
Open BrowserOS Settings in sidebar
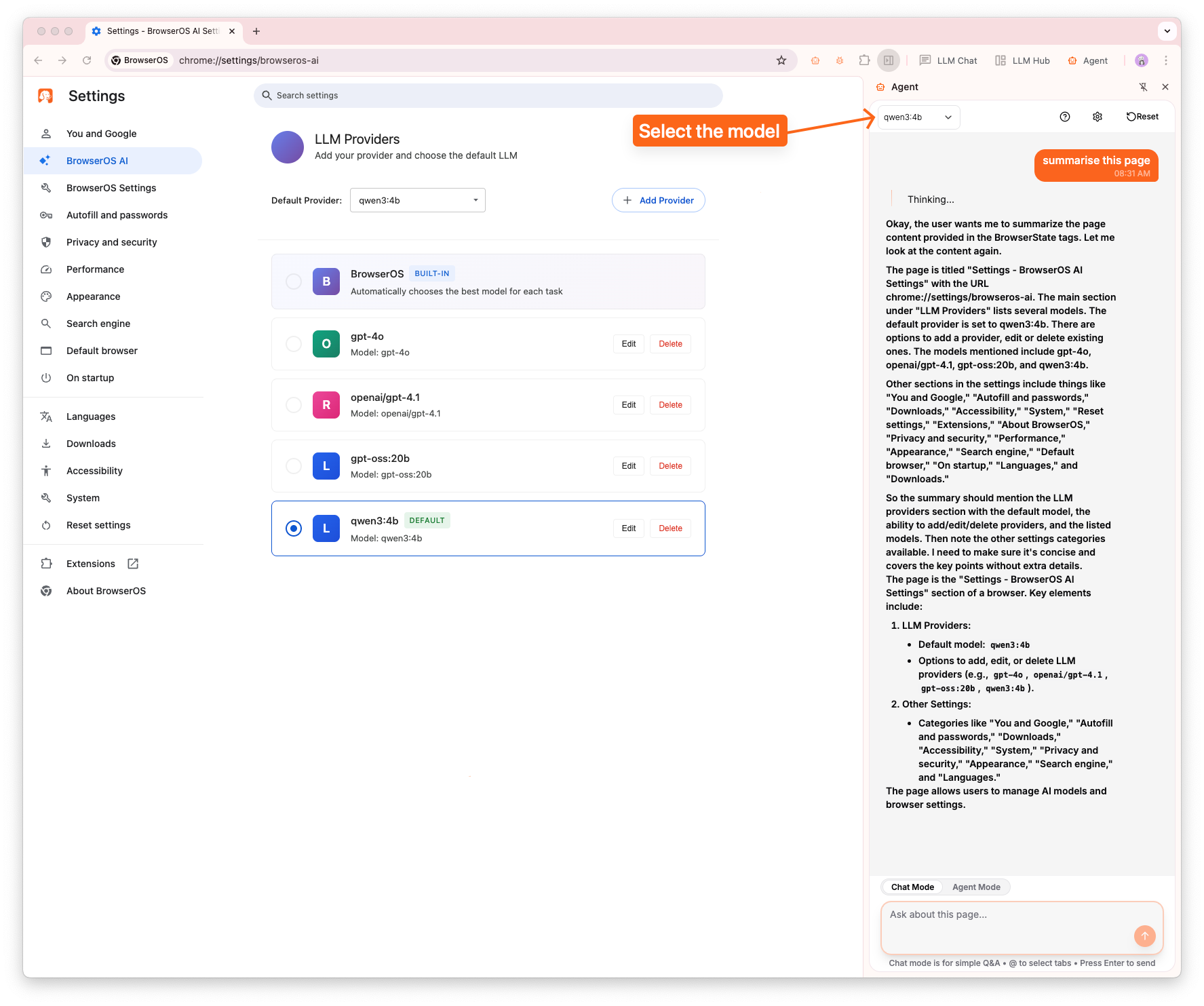(x=113, y=188)
